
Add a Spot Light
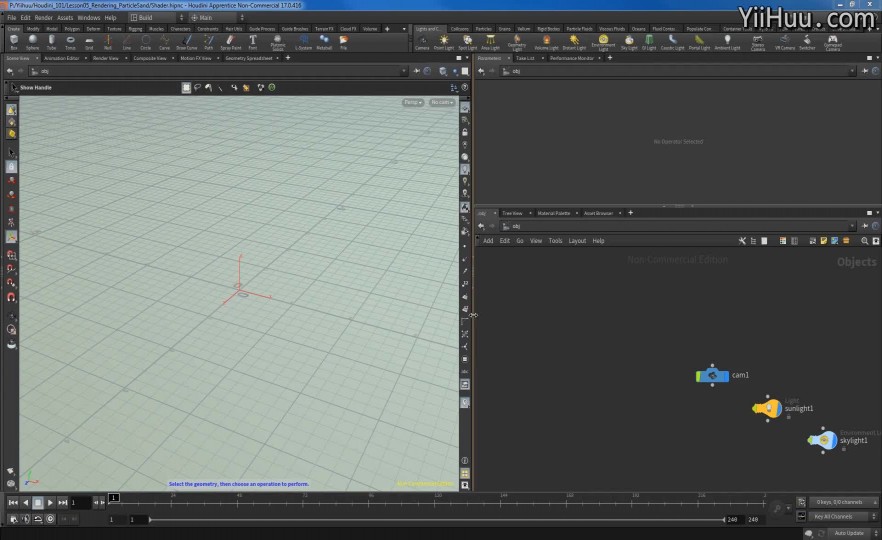467,42
